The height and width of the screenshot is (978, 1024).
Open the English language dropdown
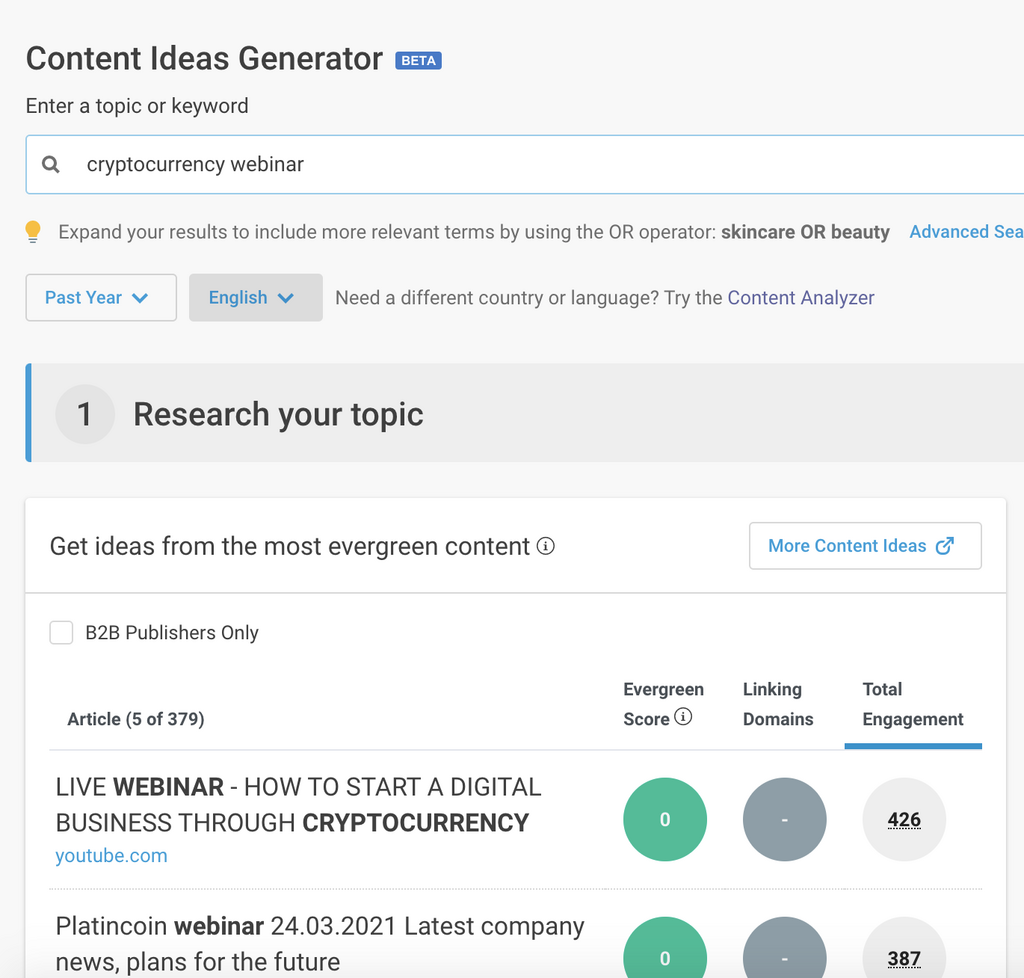click(x=255, y=298)
